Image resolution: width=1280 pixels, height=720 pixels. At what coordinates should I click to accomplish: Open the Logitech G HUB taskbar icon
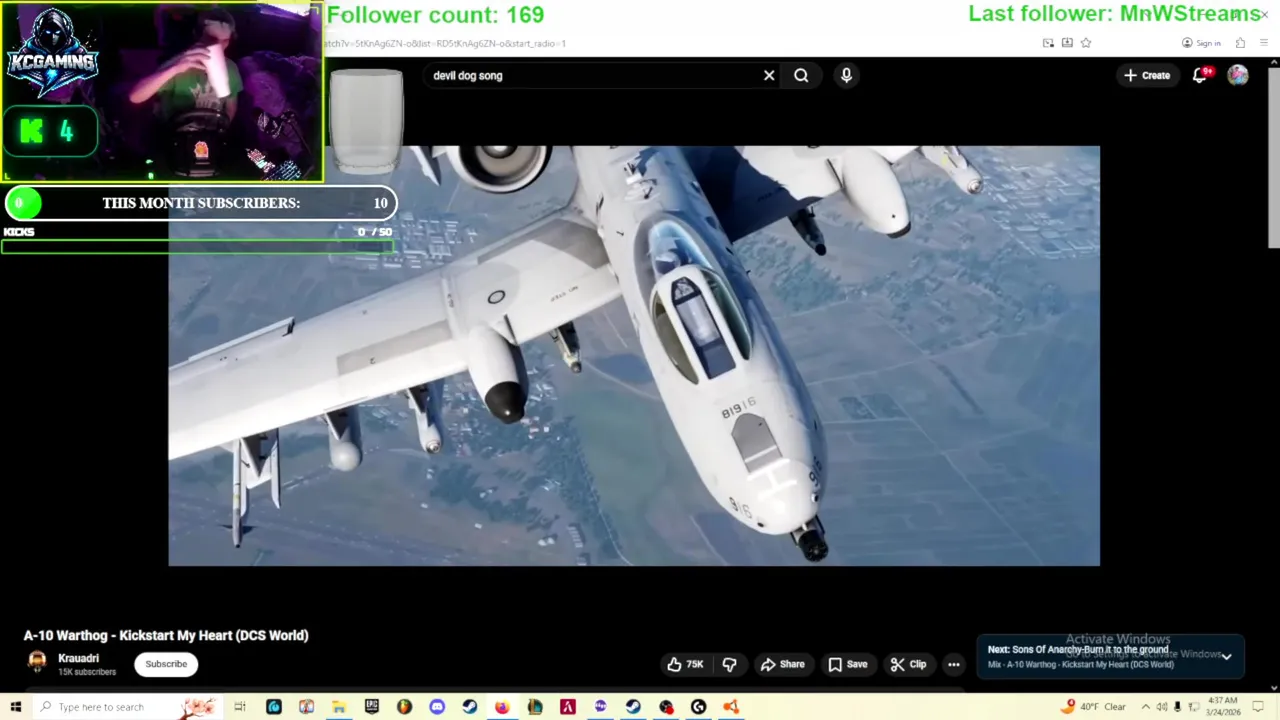coord(699,707)
